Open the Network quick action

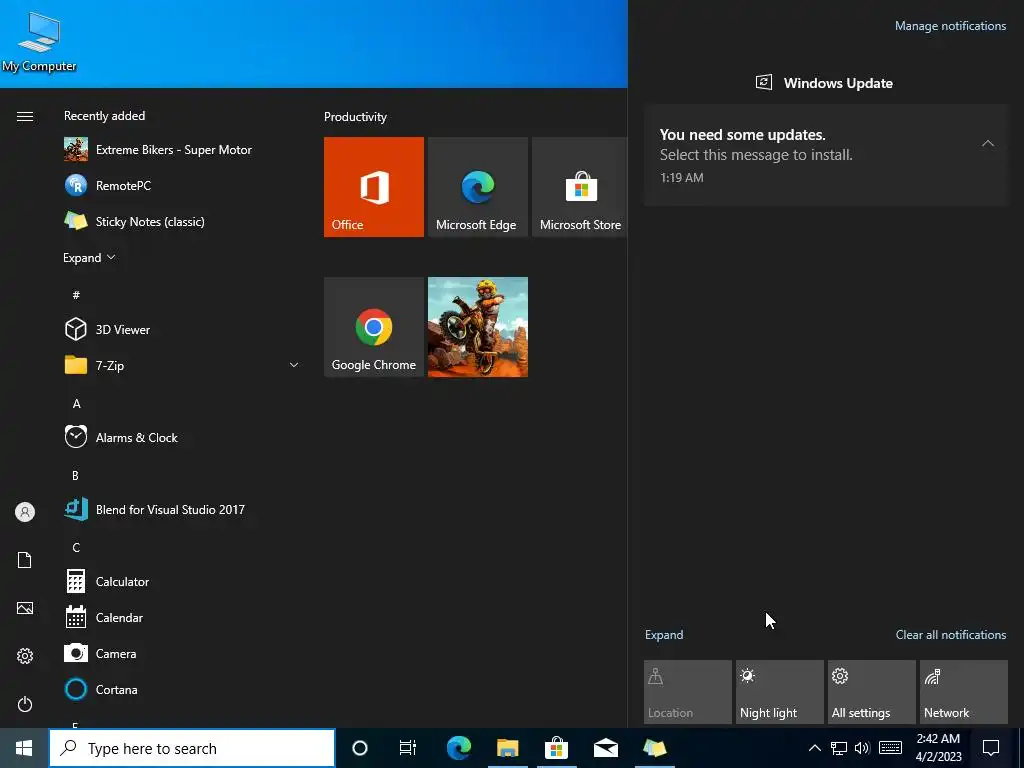click(x=964, y=692)
